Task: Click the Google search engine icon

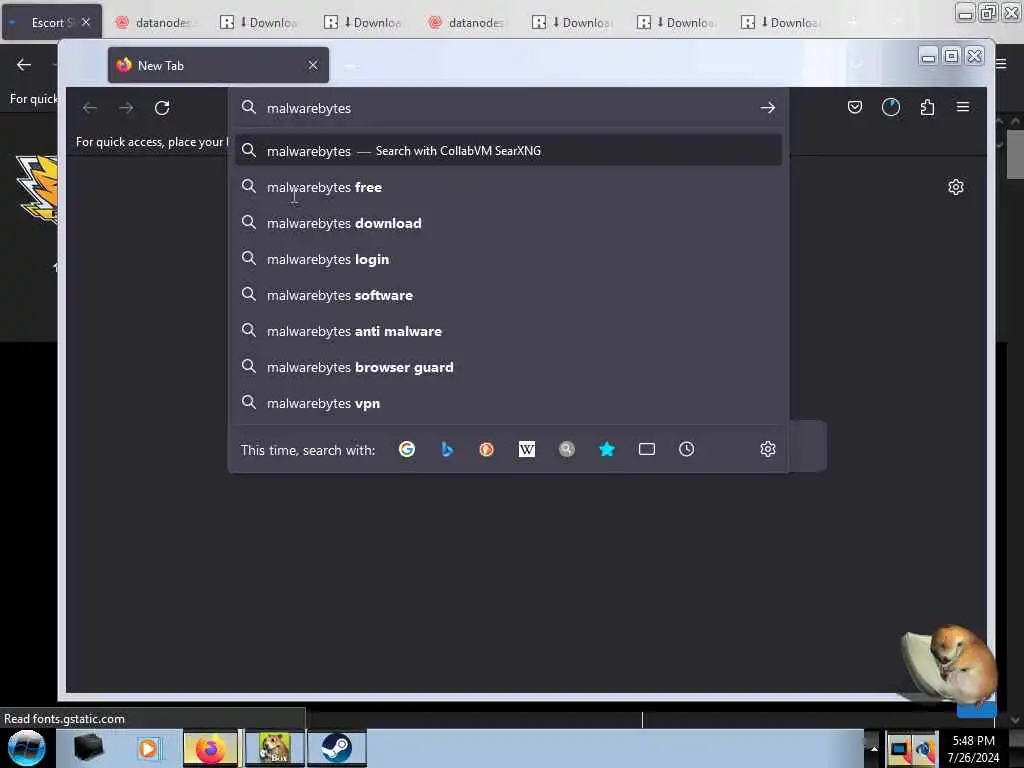Action: point(407,449)
